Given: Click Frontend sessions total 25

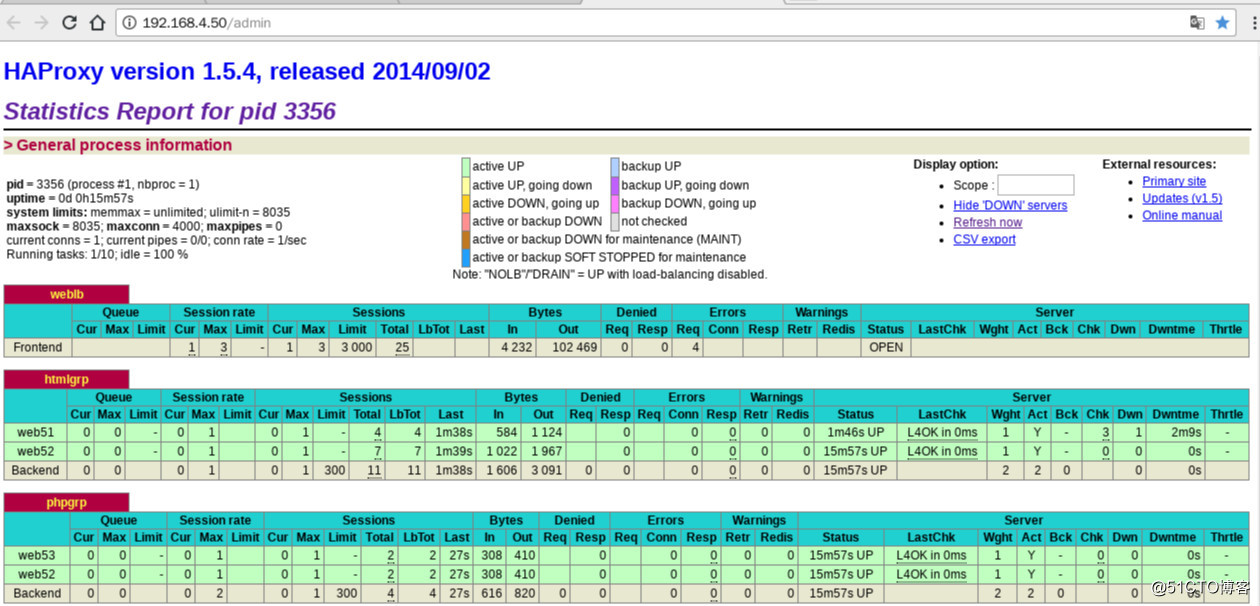Looking at the screenshot, I should [x=402, y=347].
